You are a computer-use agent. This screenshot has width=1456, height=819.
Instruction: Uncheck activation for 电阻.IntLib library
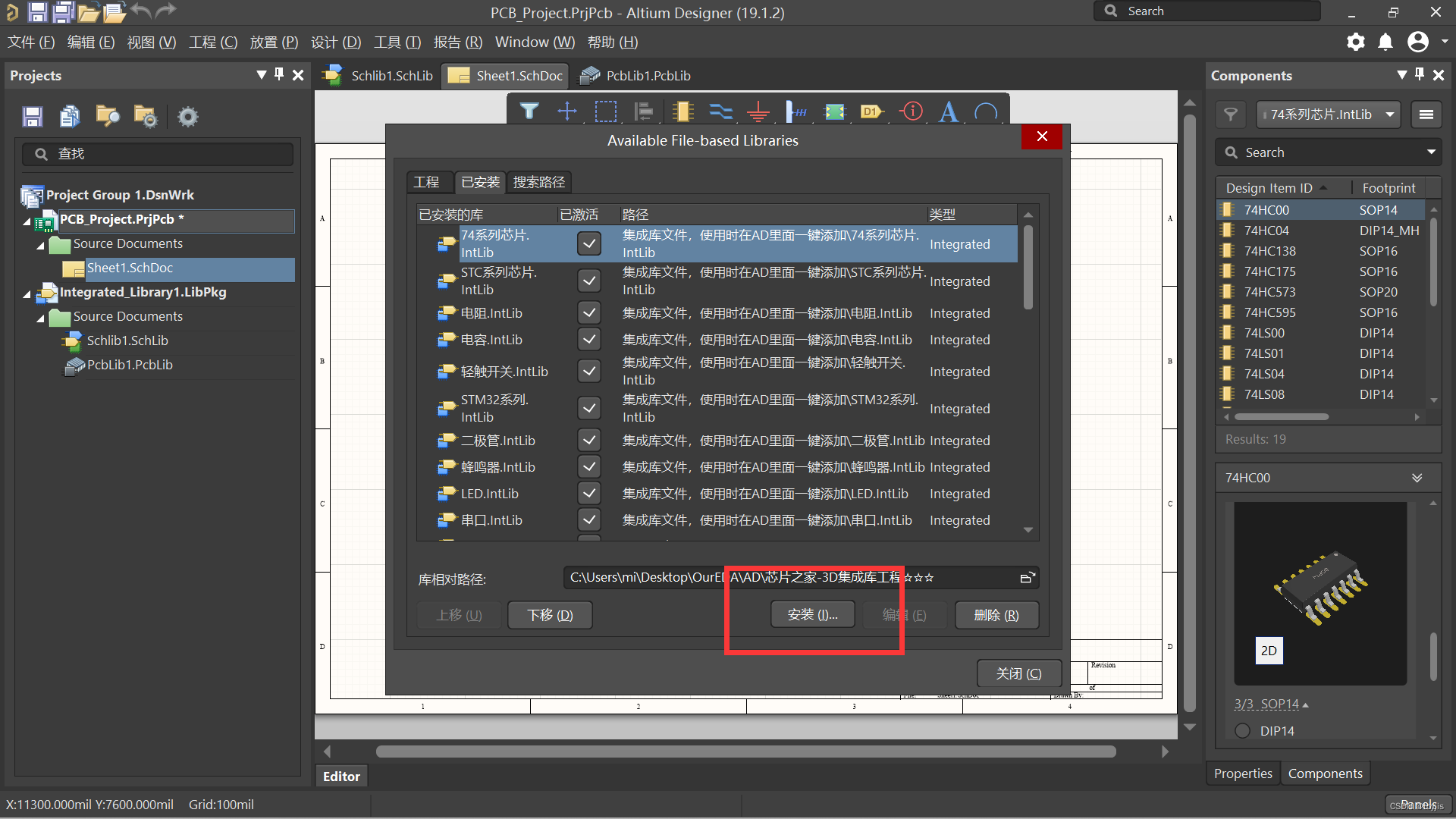[x=589, y=313]
